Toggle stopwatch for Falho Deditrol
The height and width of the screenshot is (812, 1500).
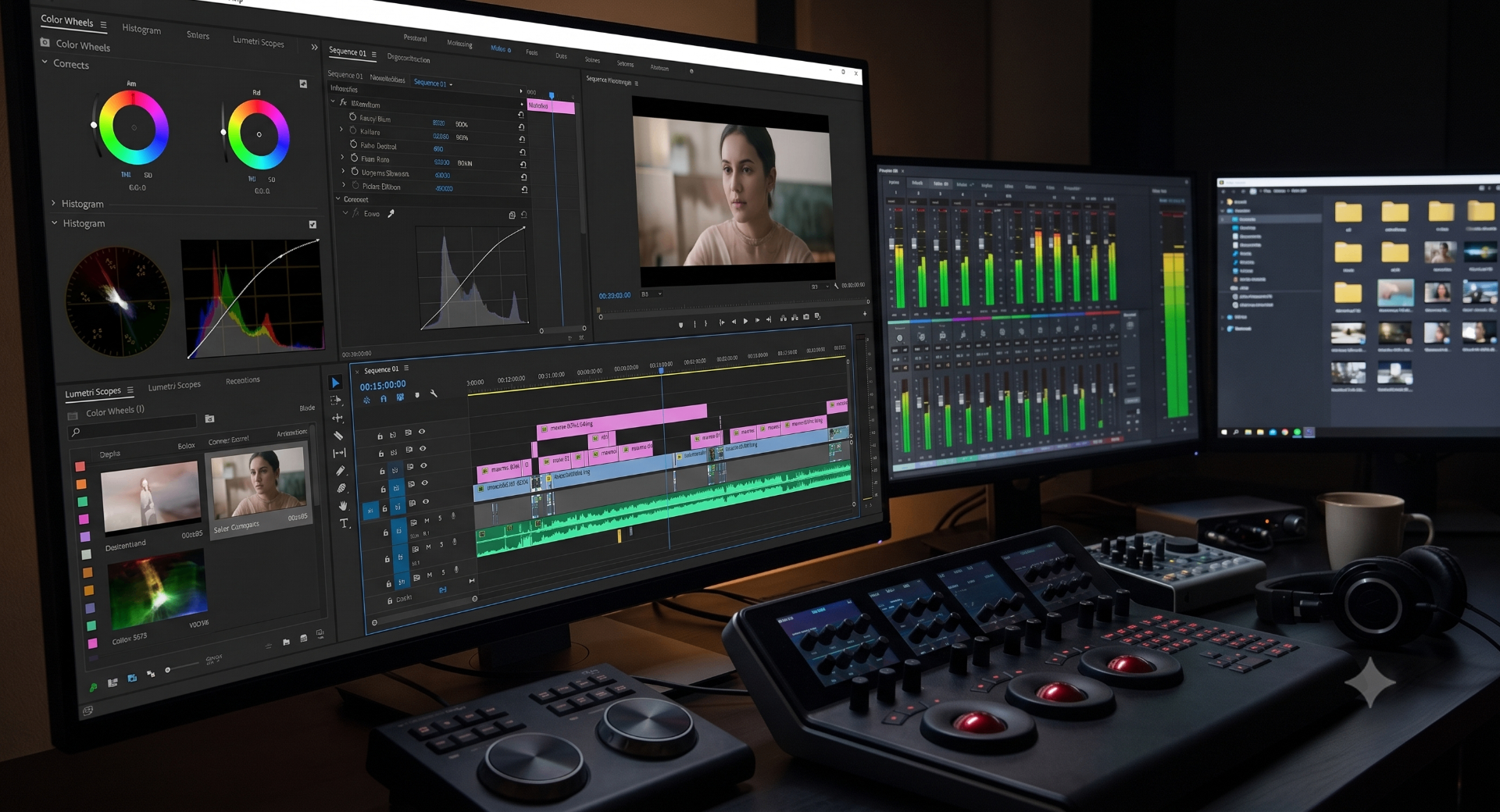[353, 144]
